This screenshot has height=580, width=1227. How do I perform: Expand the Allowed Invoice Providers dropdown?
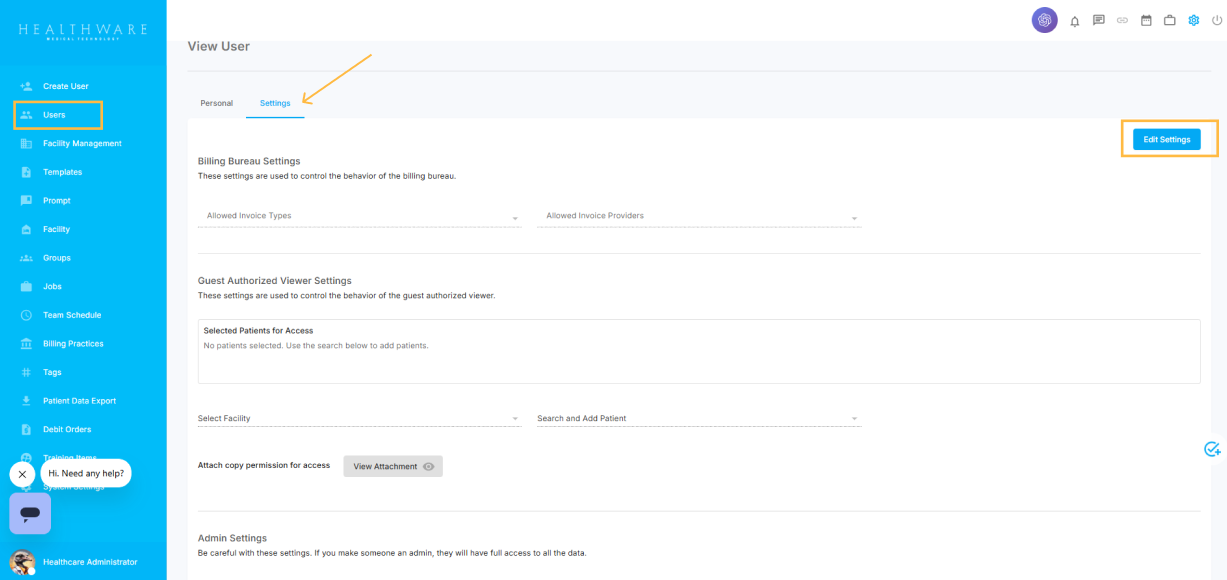[x=698, y=216]
